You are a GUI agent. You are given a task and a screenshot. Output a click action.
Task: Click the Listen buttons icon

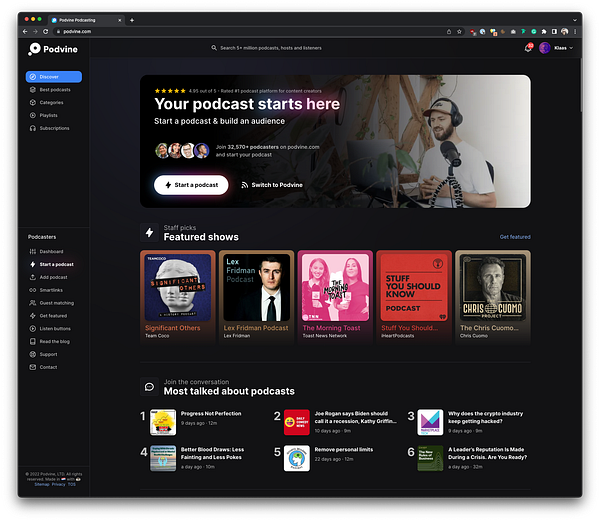[x=33, y=329]
